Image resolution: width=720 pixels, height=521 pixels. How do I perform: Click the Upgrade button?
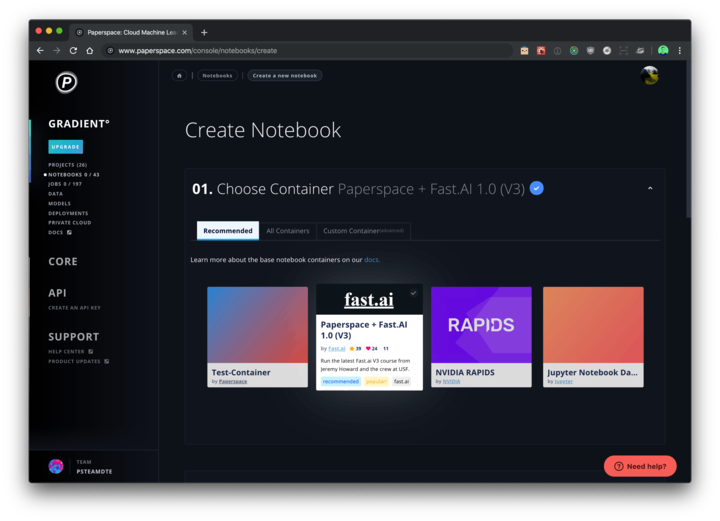point(66,147)
